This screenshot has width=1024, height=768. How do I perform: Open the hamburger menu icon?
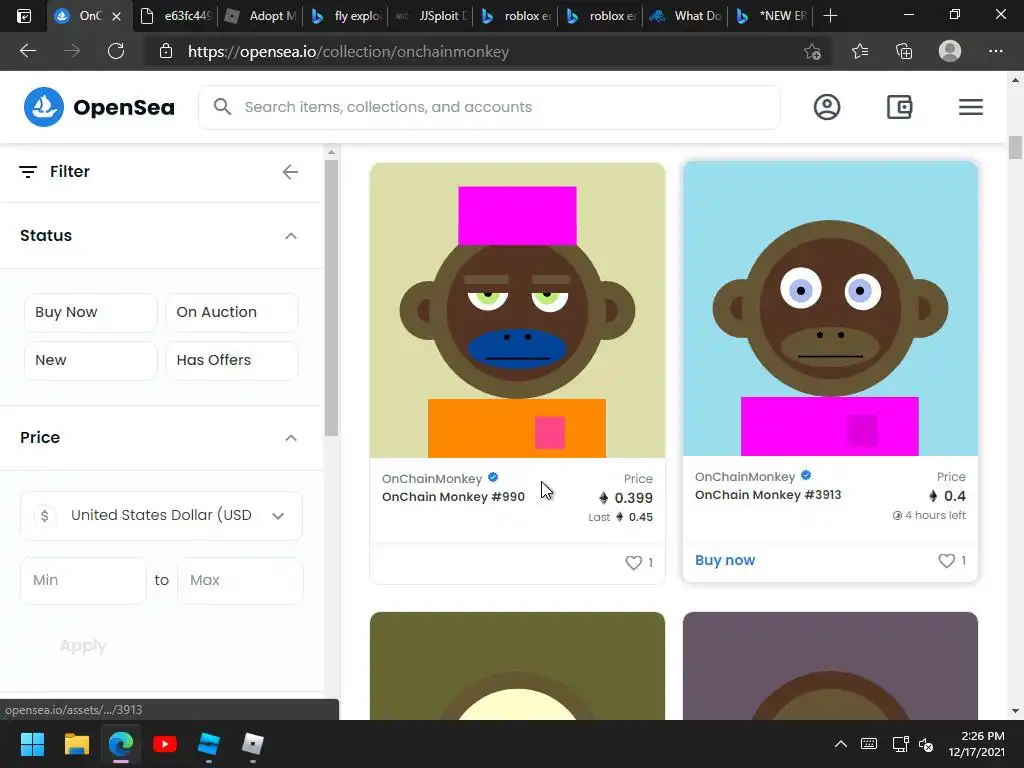point(971,106)
